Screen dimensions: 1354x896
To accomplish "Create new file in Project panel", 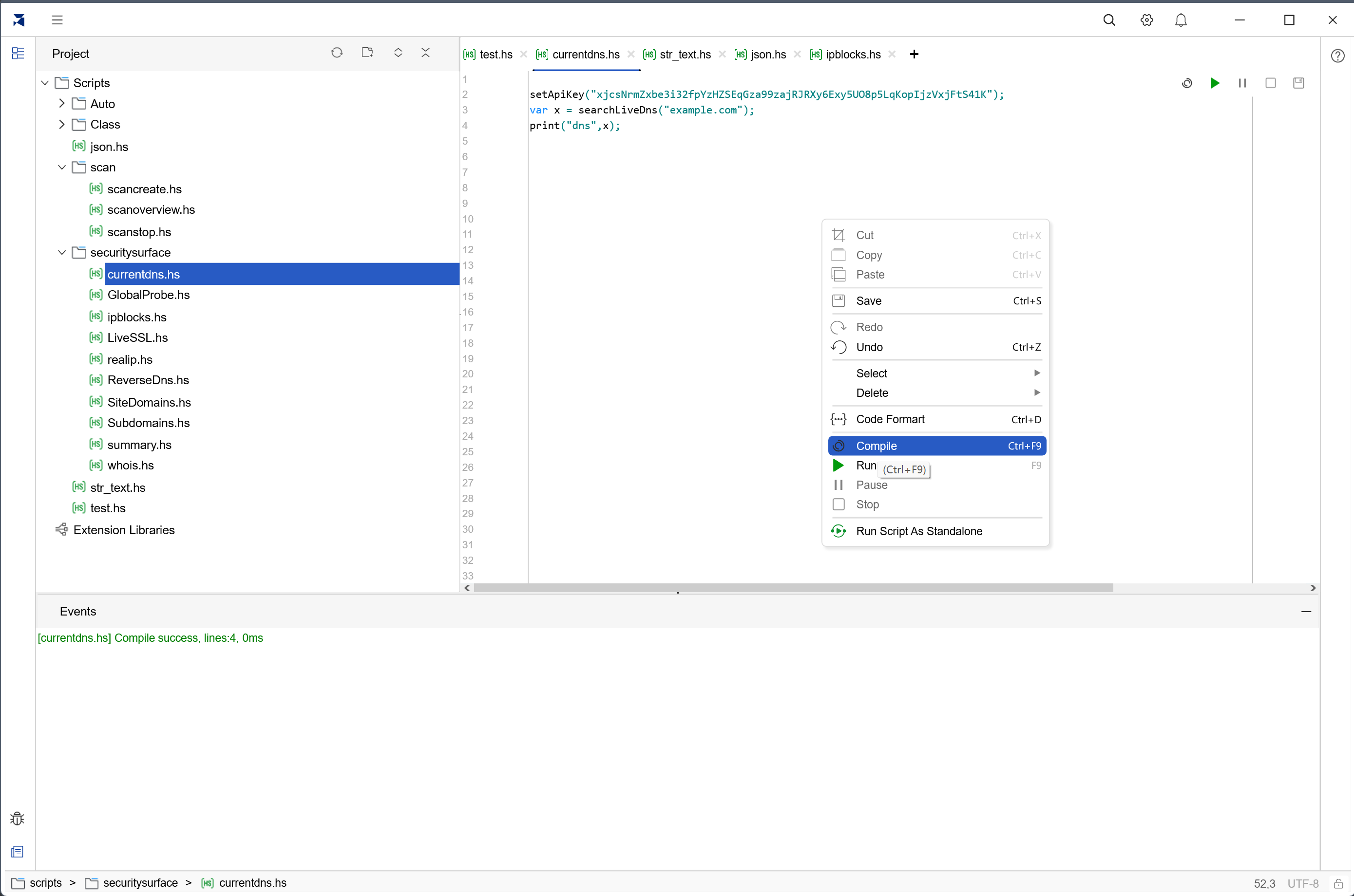I will 367,53.
